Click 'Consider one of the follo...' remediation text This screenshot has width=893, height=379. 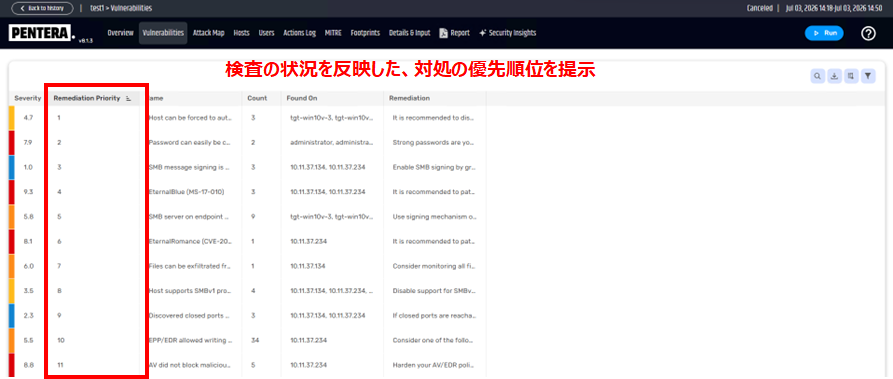click(x=433, y=340)
